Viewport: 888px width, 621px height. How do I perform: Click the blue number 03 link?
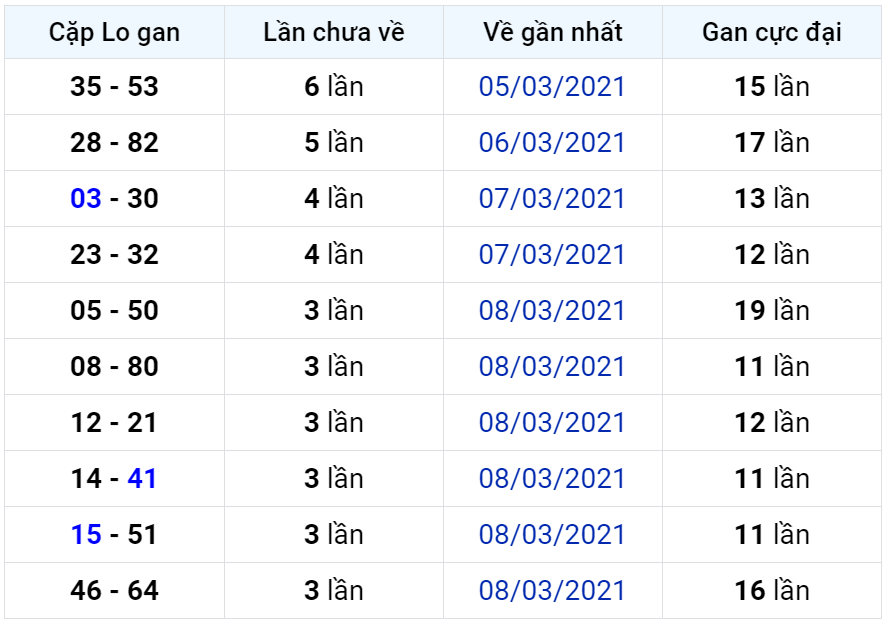pyautogui.click(x=86, y=199)
